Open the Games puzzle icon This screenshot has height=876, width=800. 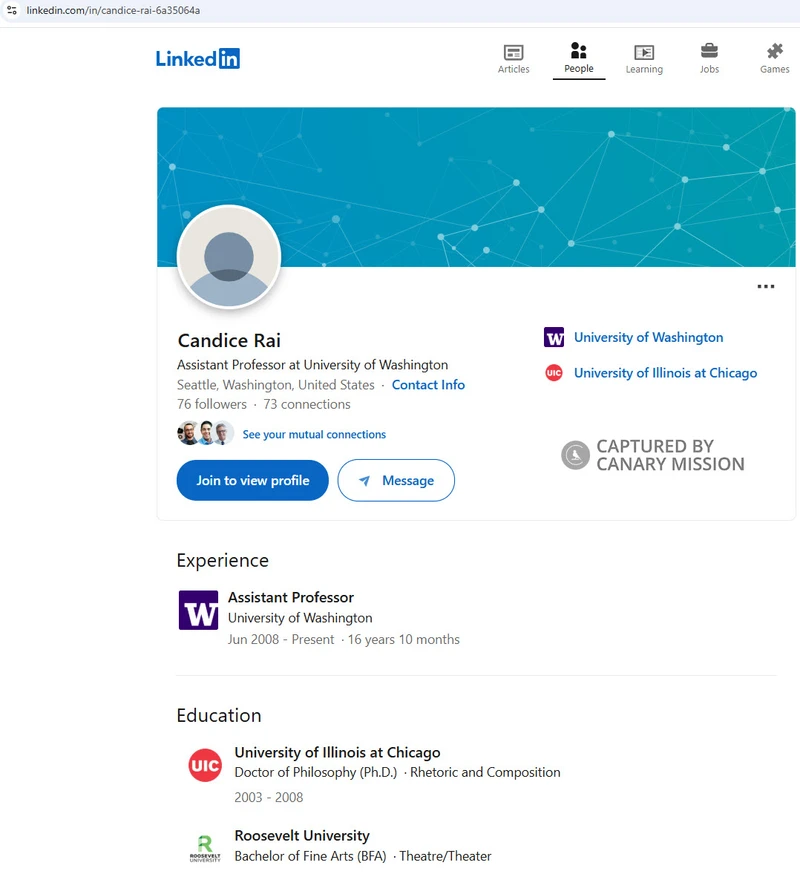774,51
